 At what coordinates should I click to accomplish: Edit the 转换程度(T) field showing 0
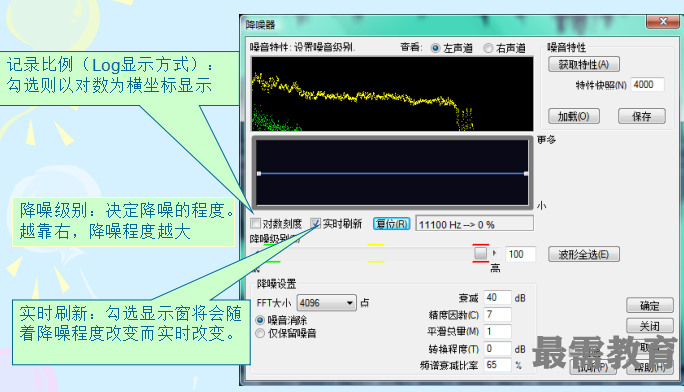click(x=497, y=348)
